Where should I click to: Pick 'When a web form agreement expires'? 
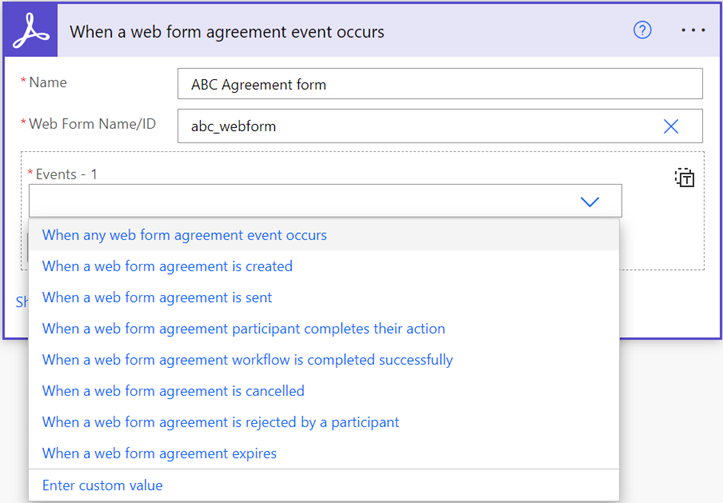coord(159,453)
